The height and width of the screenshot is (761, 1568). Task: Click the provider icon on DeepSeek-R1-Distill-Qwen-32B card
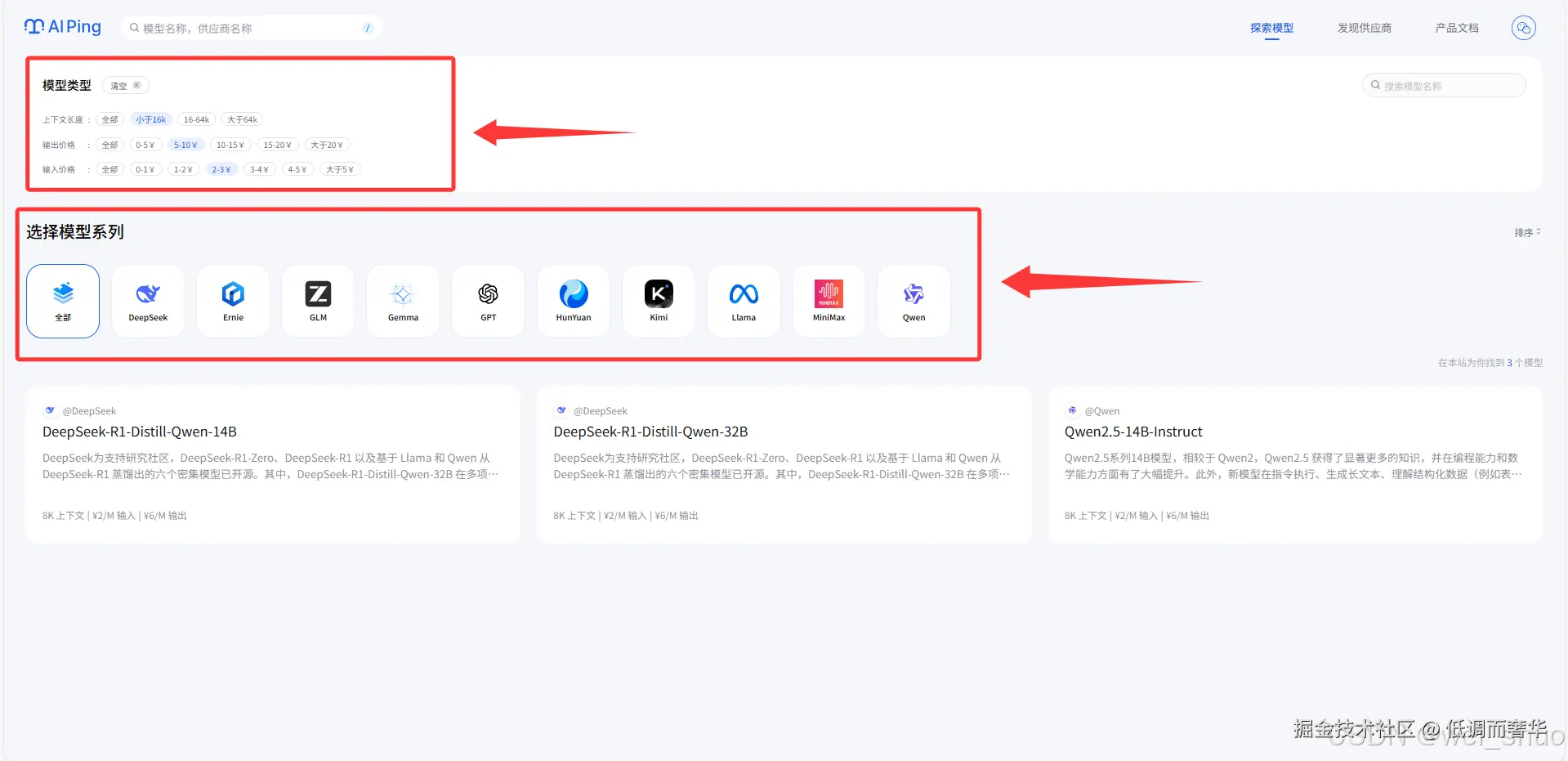(561, 410)
